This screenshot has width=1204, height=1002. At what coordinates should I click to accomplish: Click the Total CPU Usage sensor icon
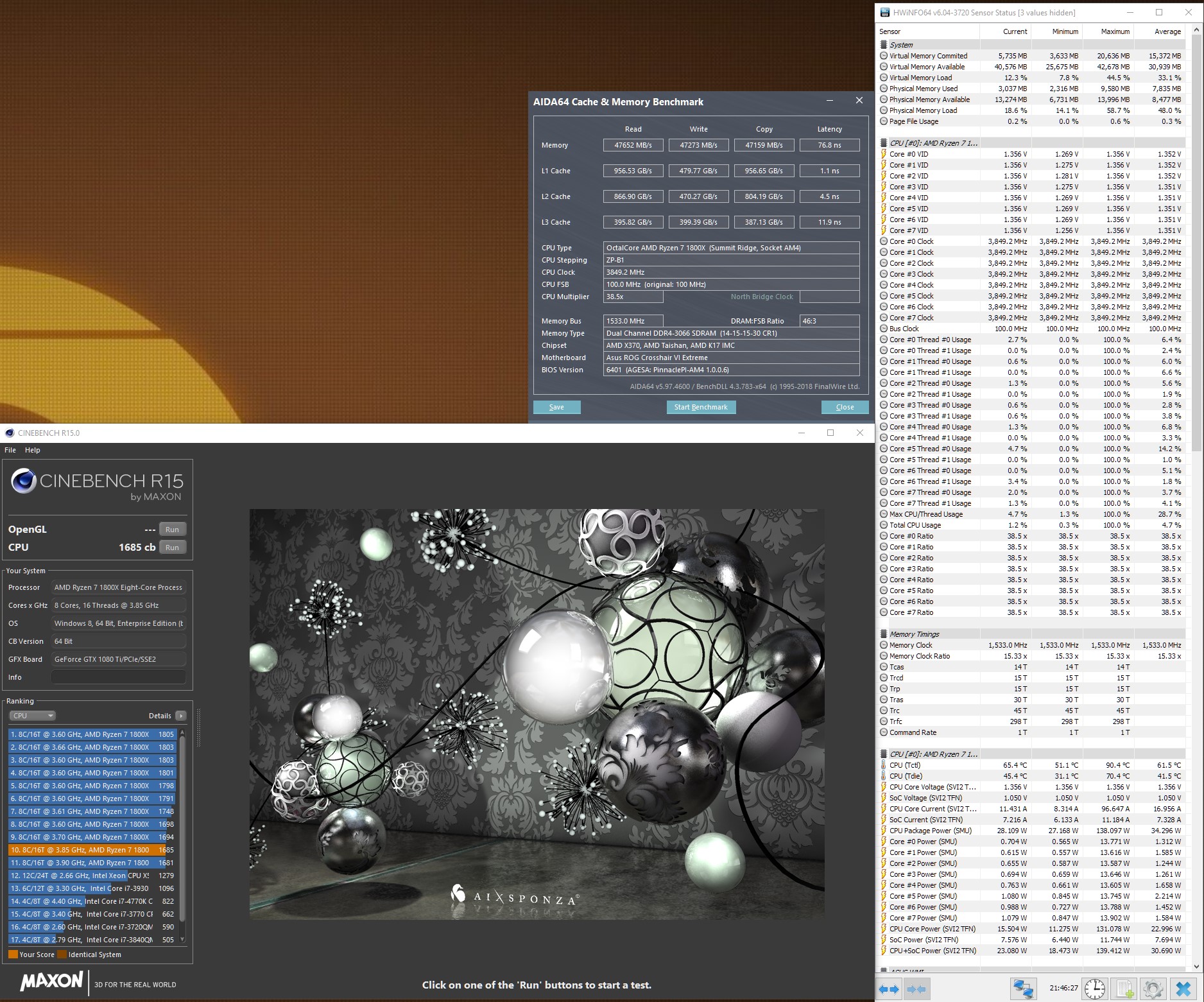point(884,525)
